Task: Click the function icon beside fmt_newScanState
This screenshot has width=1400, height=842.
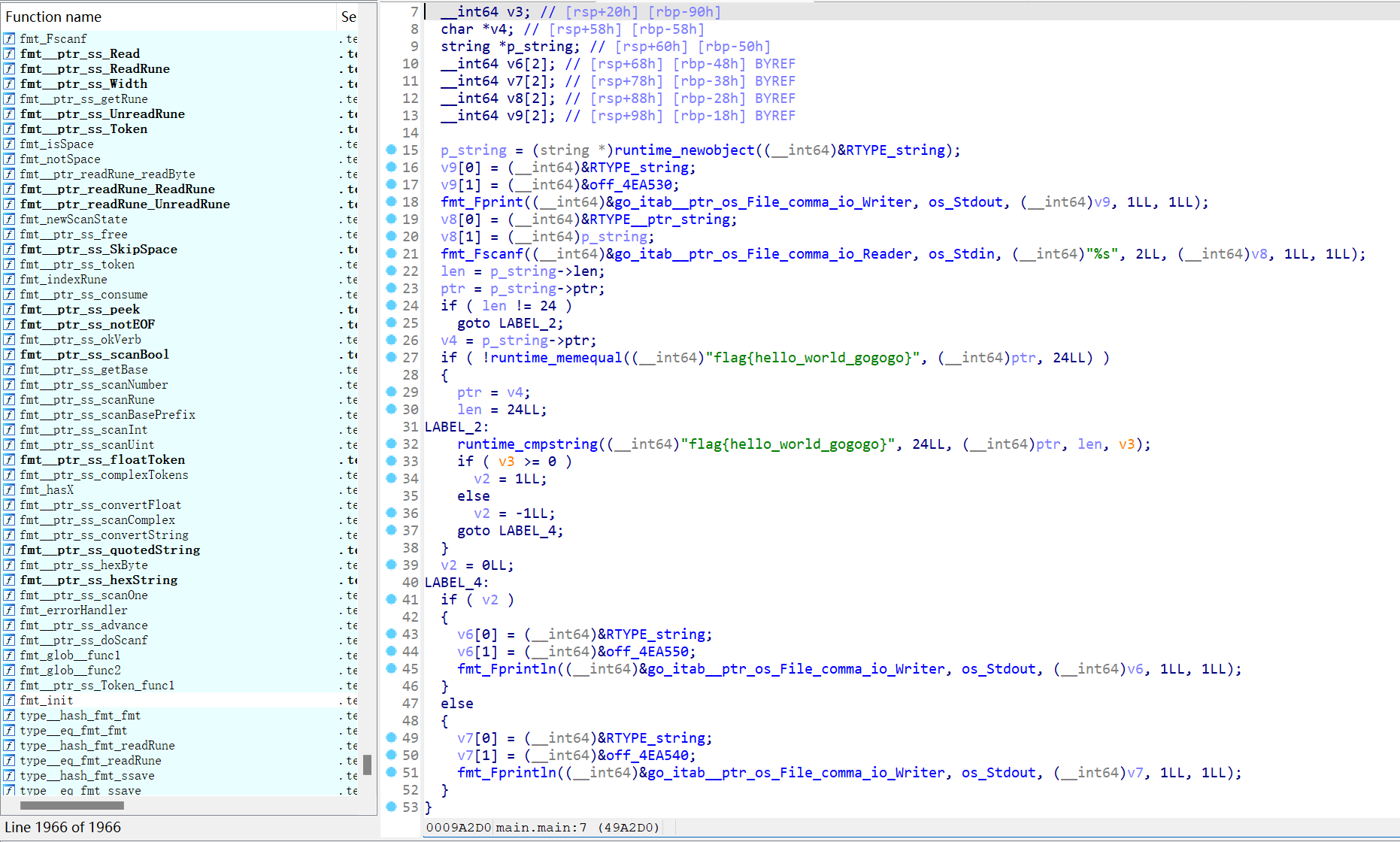Action: (x=9, y=220)
